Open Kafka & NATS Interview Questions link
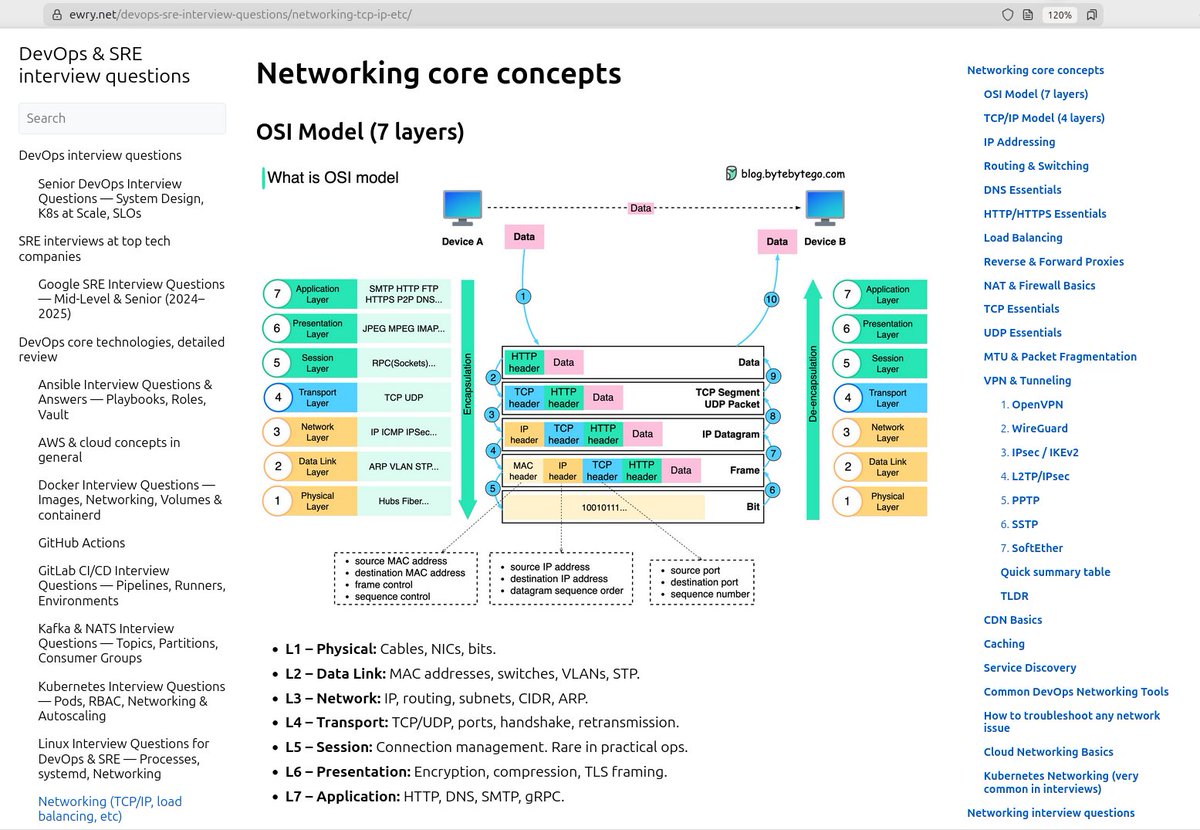The width and height of the screenshot is (1200, 830). pyautogui.click(x=128, y=643)
